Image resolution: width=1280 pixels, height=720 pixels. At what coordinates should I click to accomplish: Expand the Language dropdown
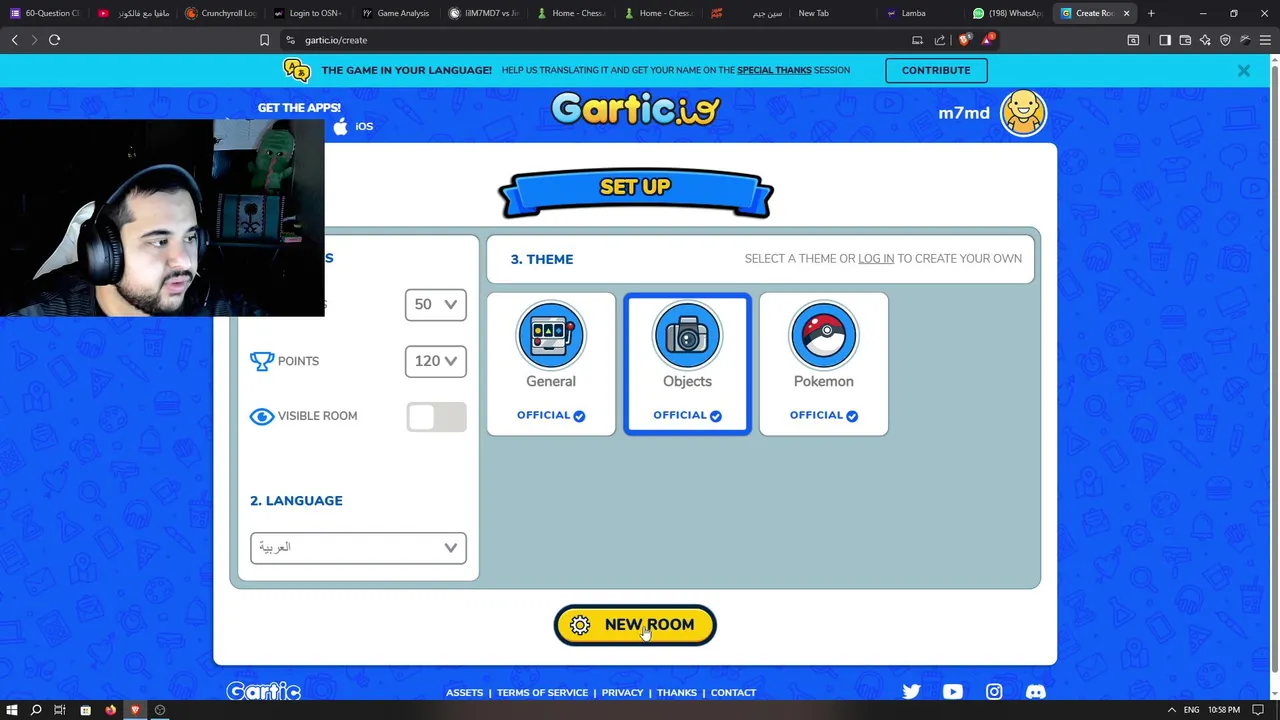(358, 548)
